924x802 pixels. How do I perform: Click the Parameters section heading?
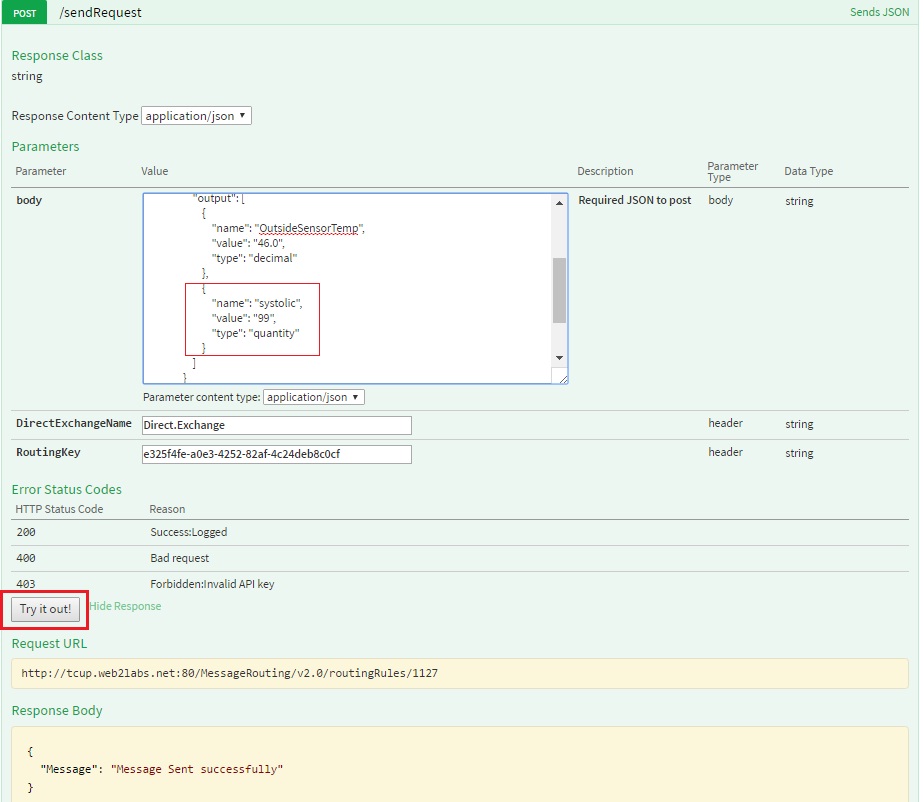click(45, 146)
